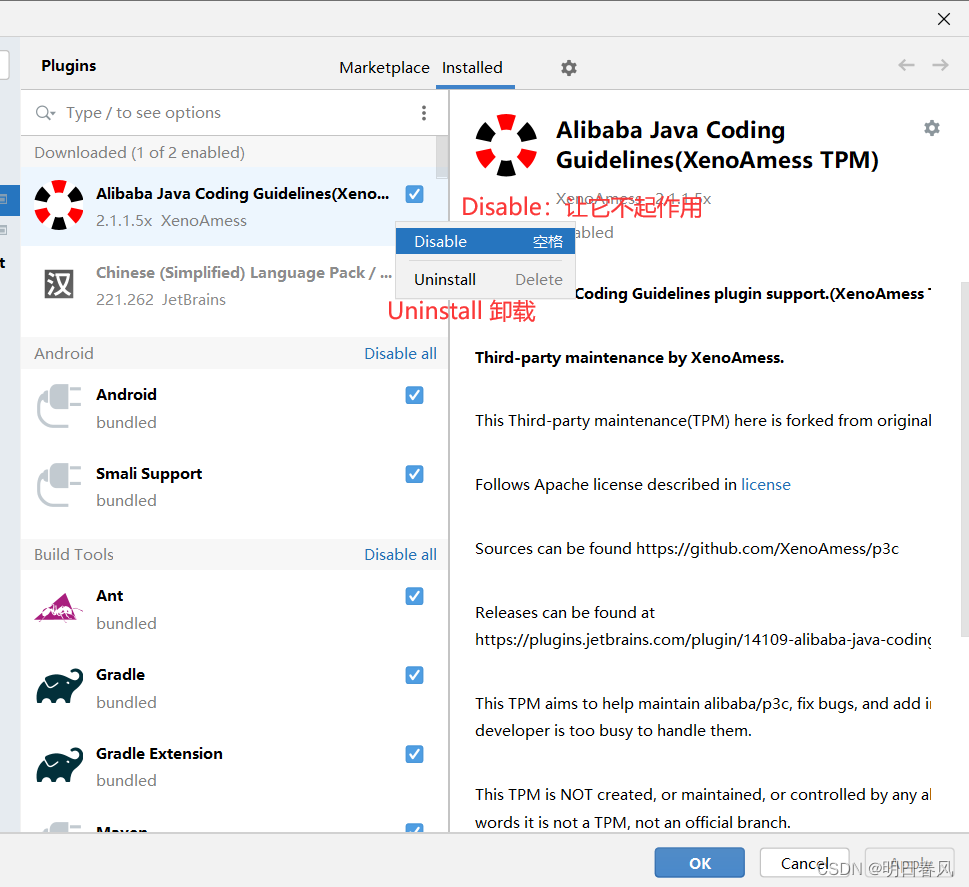Click the Ant plugin name
969x887 pixels.
click(110, 595)
